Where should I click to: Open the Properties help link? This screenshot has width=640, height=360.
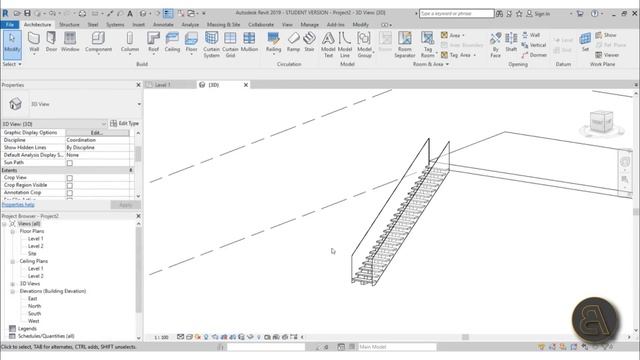pyautogui.click(x=18, y=204)
